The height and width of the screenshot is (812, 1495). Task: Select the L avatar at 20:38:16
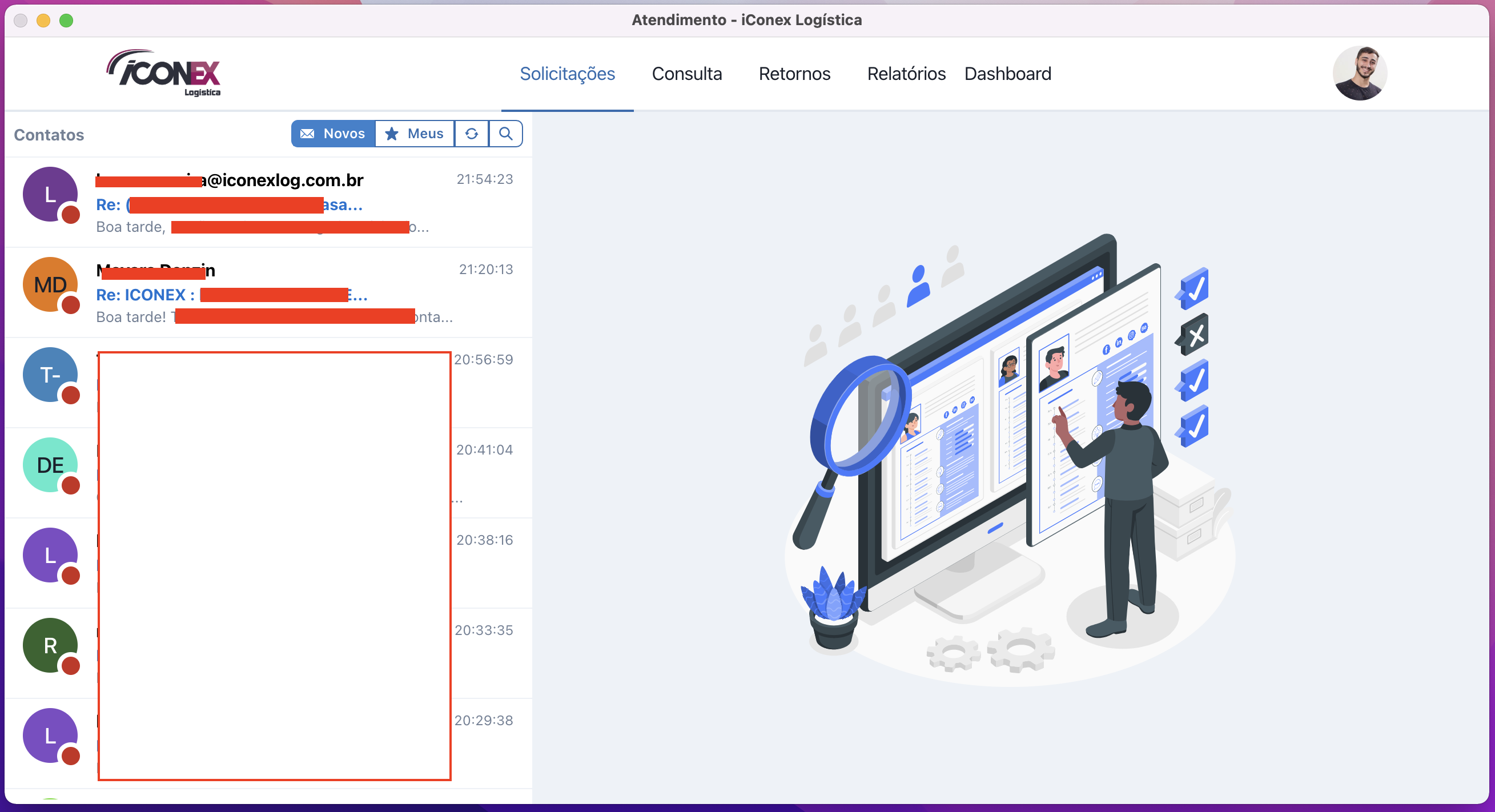(x=50, y=556)
